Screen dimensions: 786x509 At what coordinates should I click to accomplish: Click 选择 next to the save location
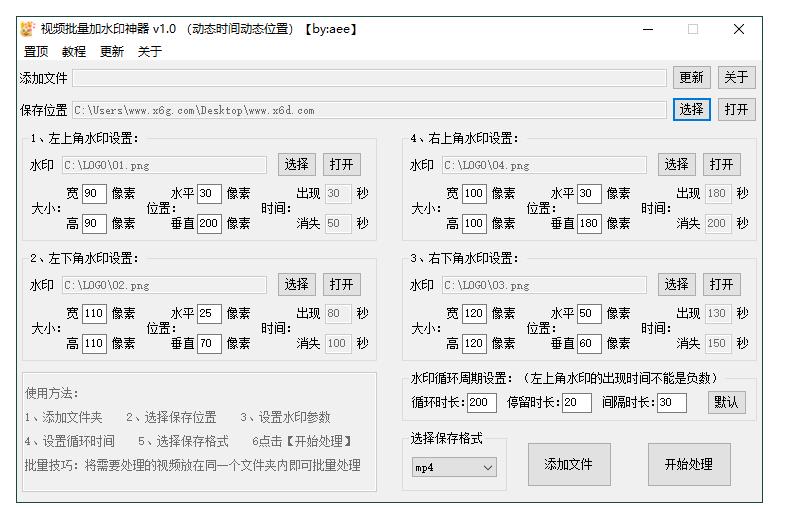[691, 110]
